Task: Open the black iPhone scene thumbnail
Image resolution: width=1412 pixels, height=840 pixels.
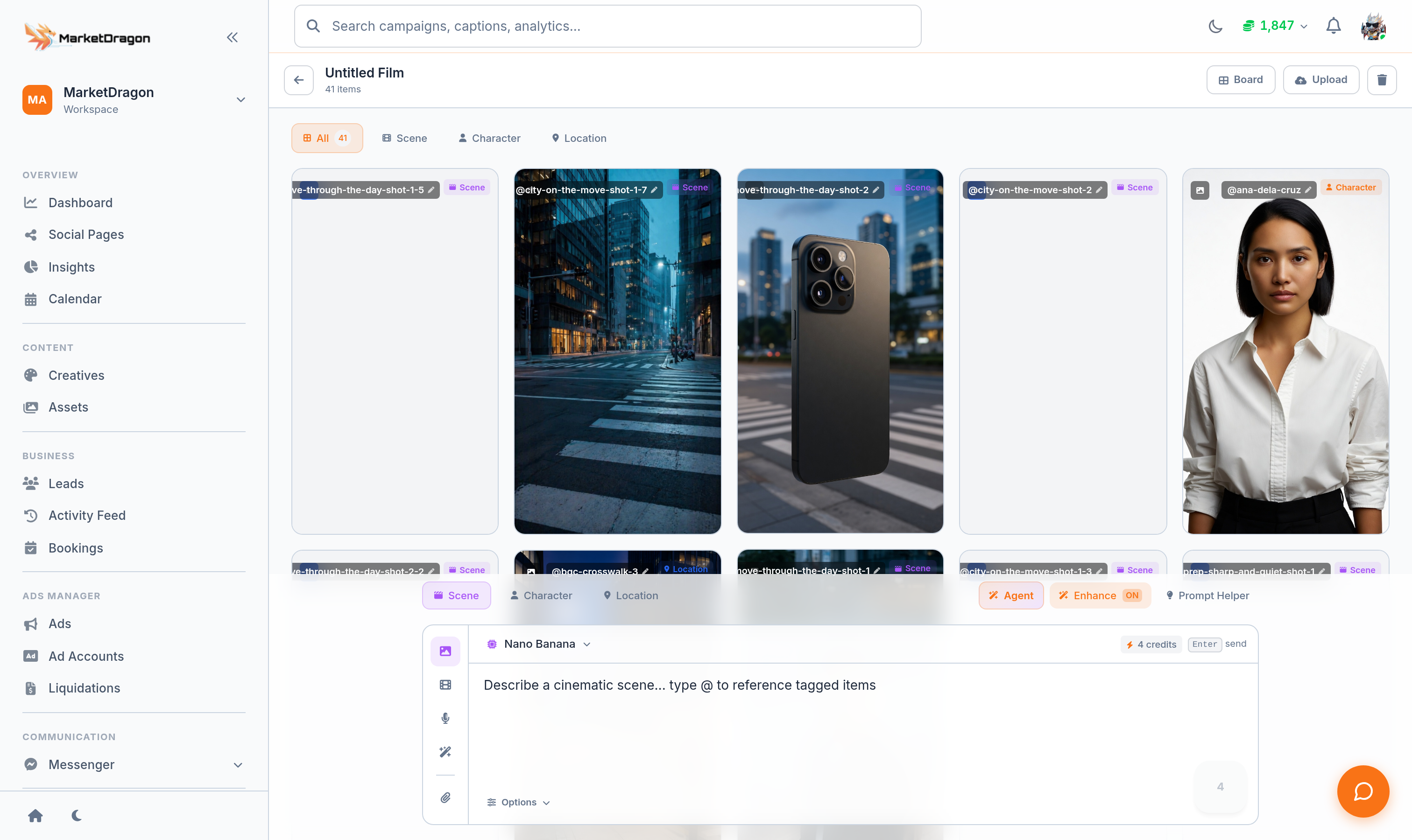Action: (x=840, y=351)
